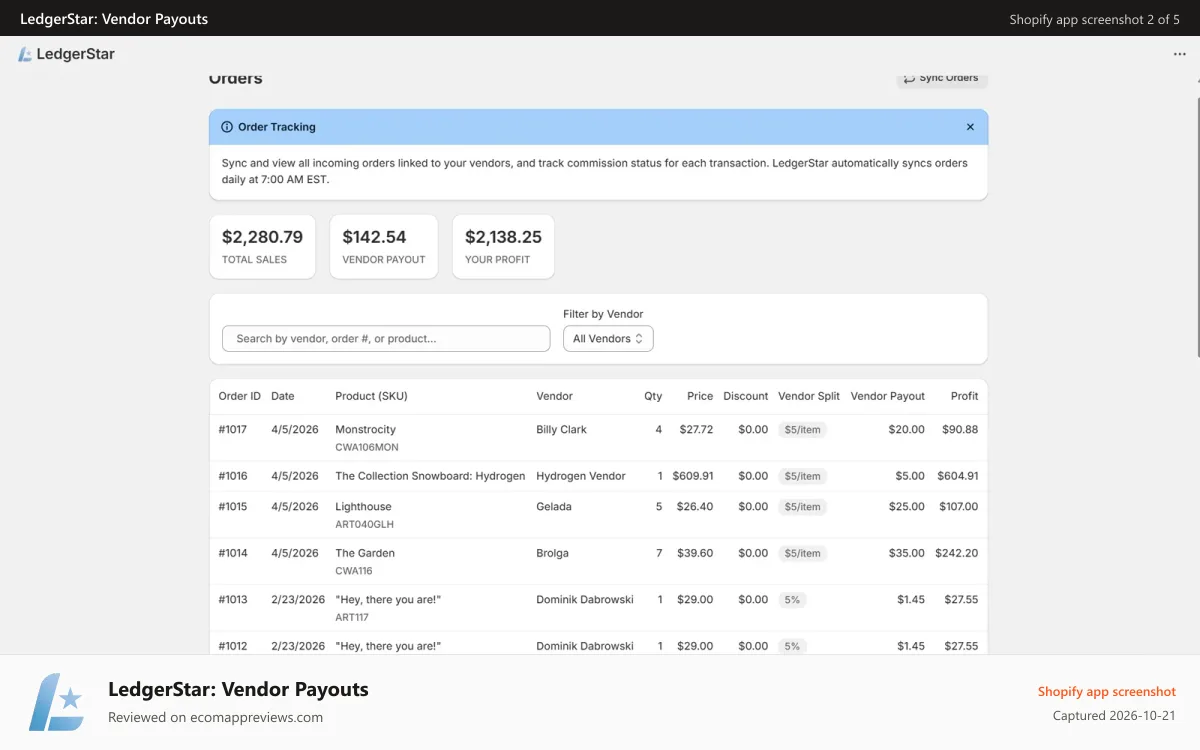Click the search orders input field
Viewport: 1200px width, 750px height.
386,339
